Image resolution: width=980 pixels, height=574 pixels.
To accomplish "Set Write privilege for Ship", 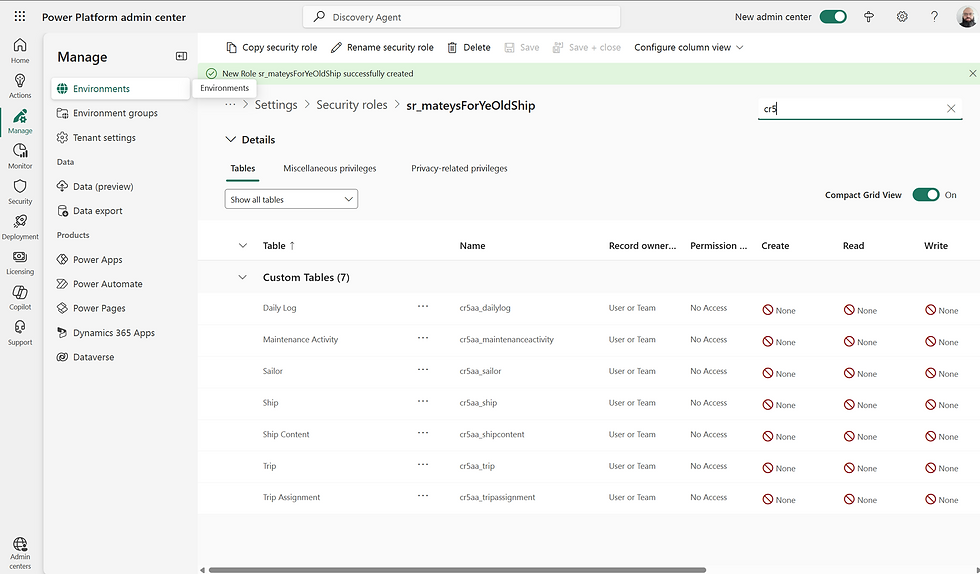I will [941, 405].
